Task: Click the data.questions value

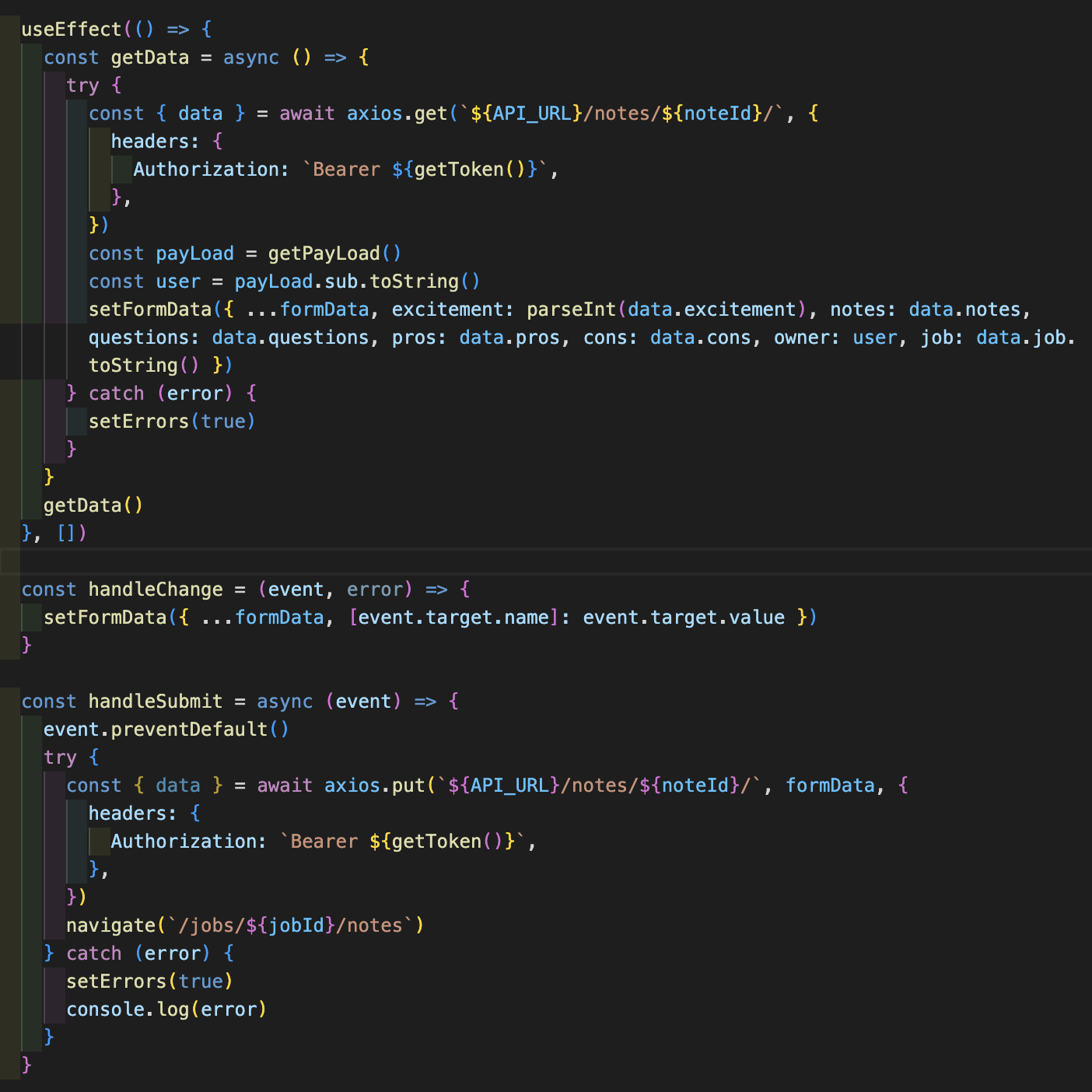Action: coord(291,338)
